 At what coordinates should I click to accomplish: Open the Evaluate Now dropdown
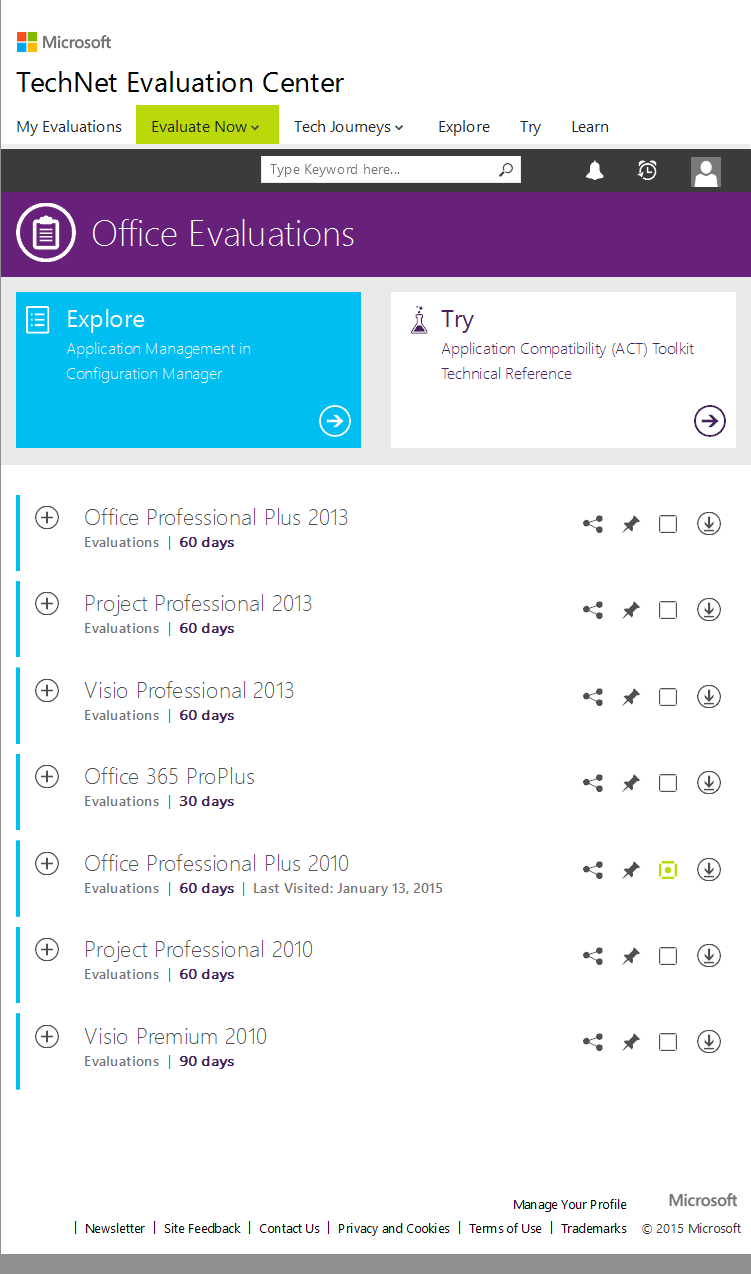tap(207, 125)
